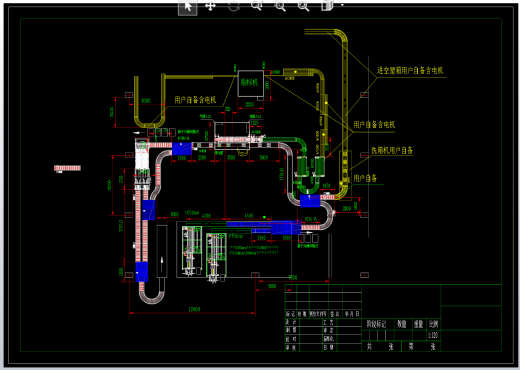Image resolution: width=520 pixels, height=370 pixels.
Task: Click the 贴标机 labeling machine box
Action: coord(251,83)
